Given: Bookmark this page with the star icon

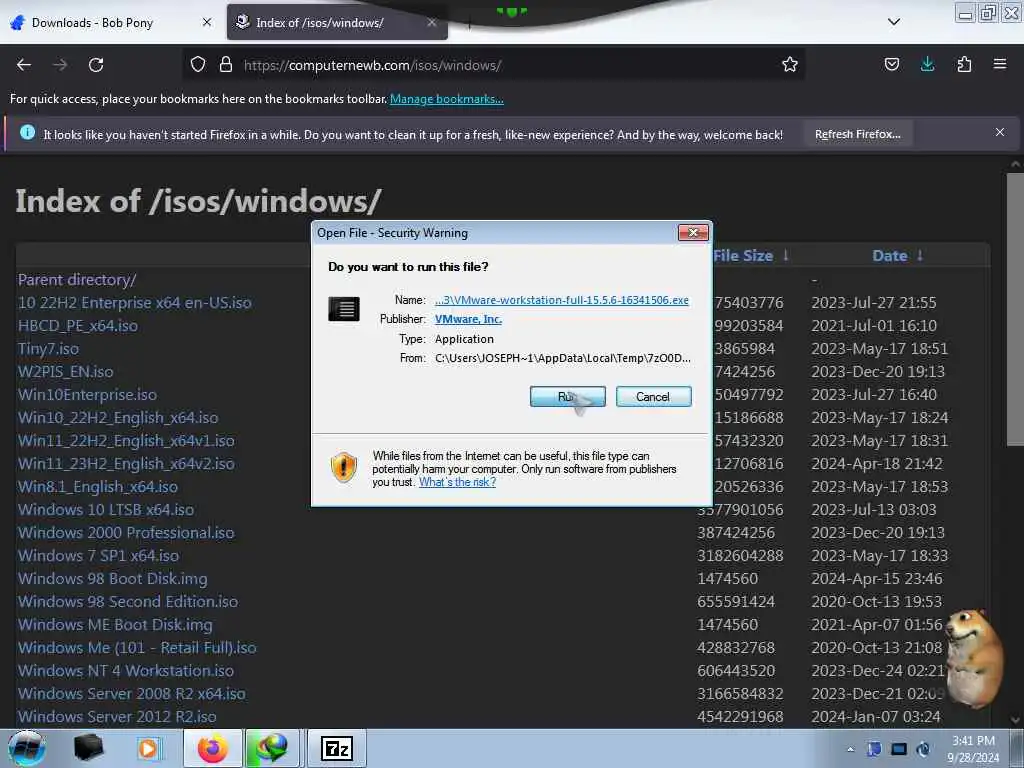Looking at the screenshot, I should pyautogui.click(x=790, y=65).
